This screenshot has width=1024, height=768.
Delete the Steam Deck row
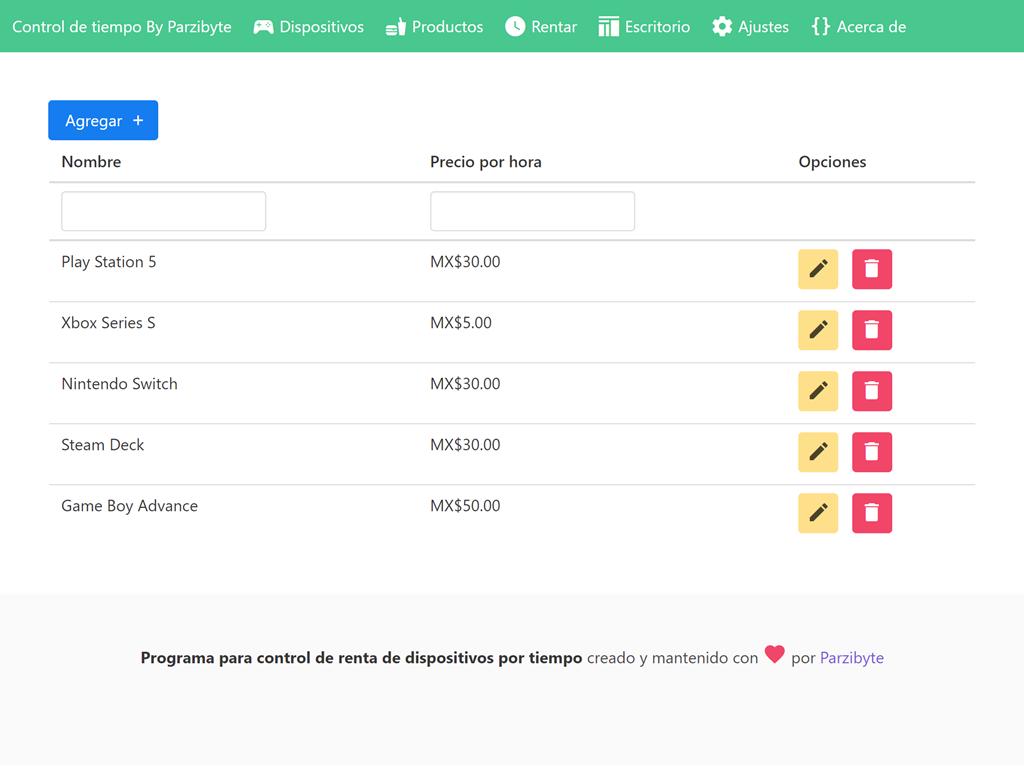(871, 452)
